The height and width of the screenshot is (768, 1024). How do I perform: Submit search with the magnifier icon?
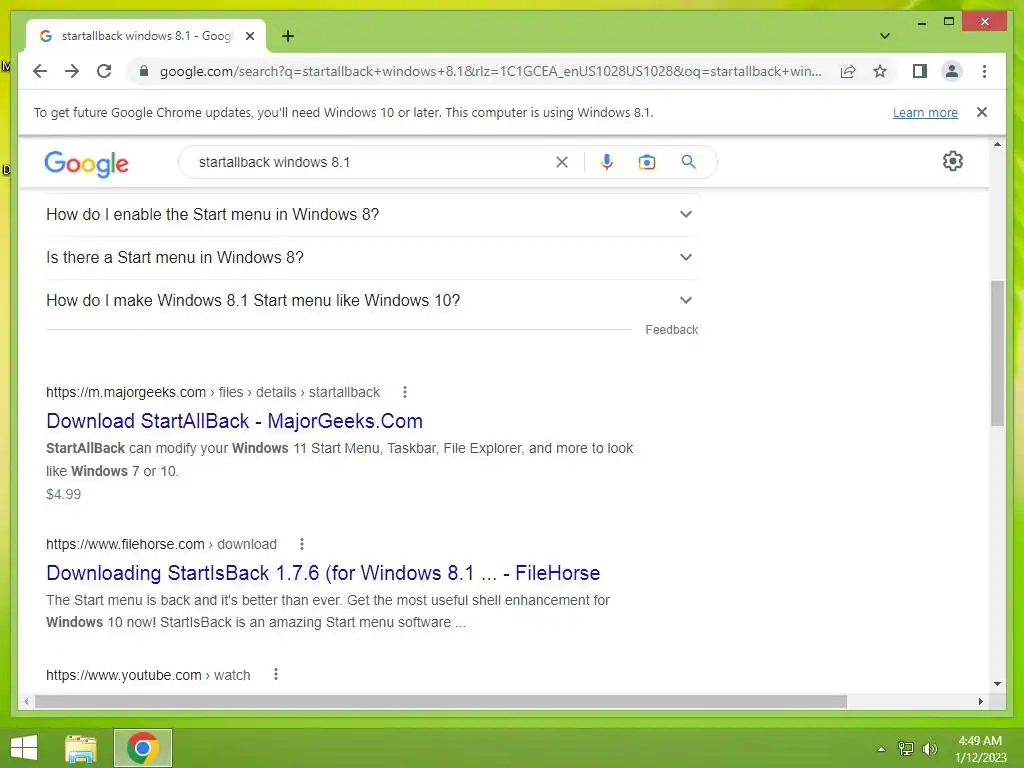(x=688, y=162)
